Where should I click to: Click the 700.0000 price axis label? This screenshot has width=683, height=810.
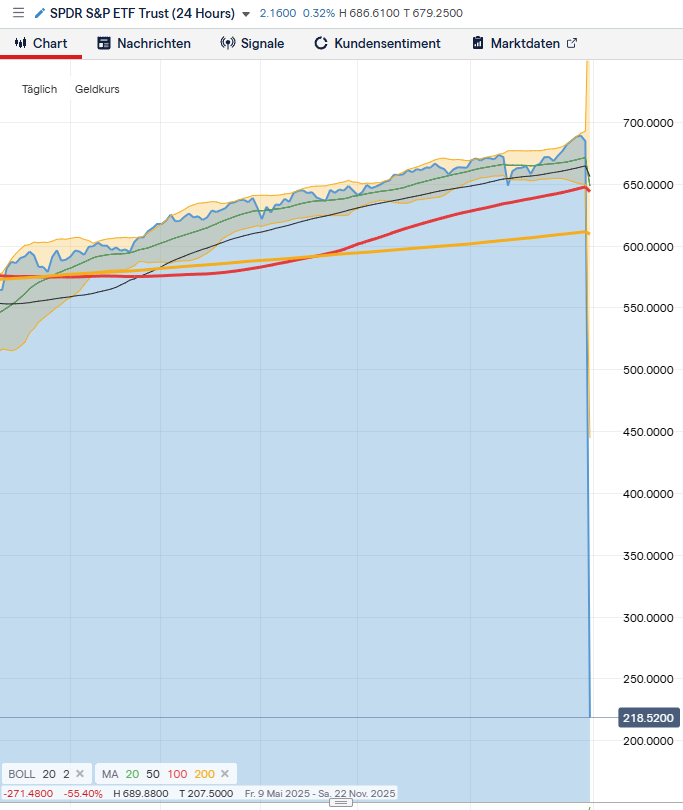pyautogui.click(x=648, y=123)
